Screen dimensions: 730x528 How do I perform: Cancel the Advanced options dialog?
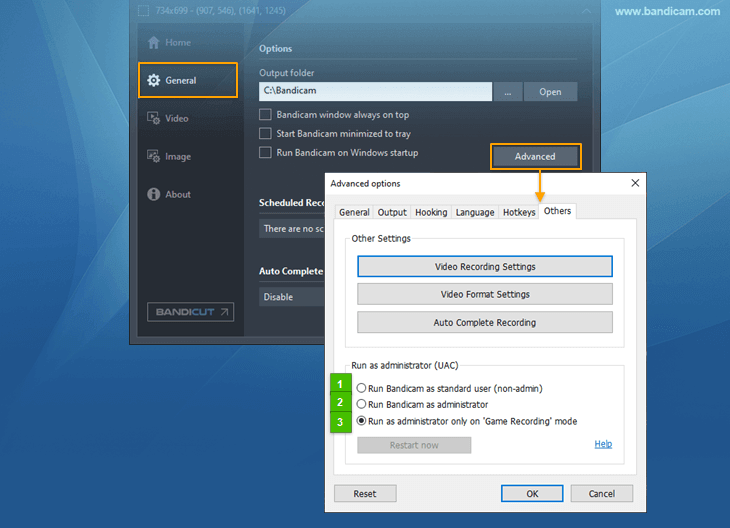602,494
